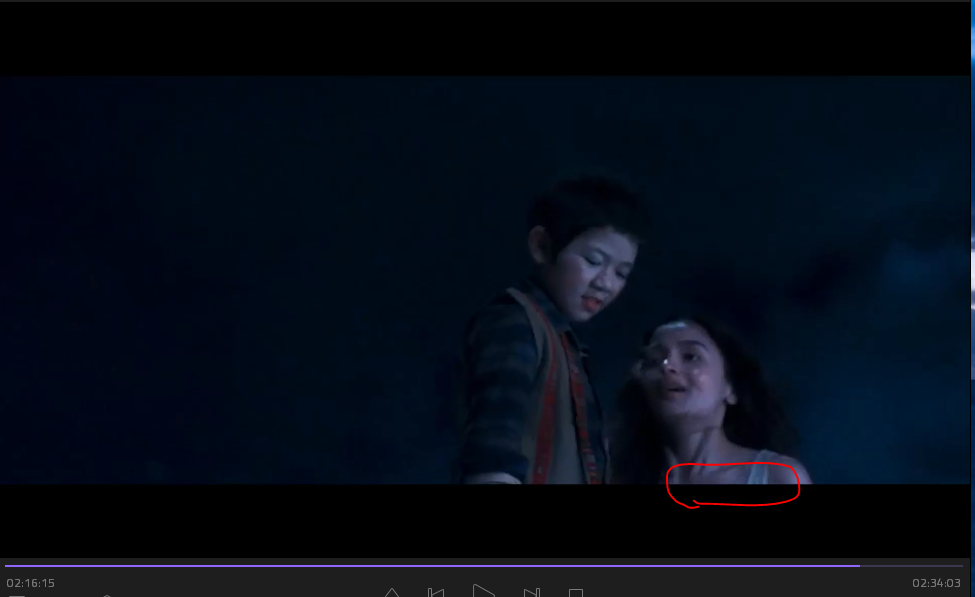975x597 pixels.
Task: Click the small icon below elapsed time
Action: pyautogui.click(x=107, y=595)
